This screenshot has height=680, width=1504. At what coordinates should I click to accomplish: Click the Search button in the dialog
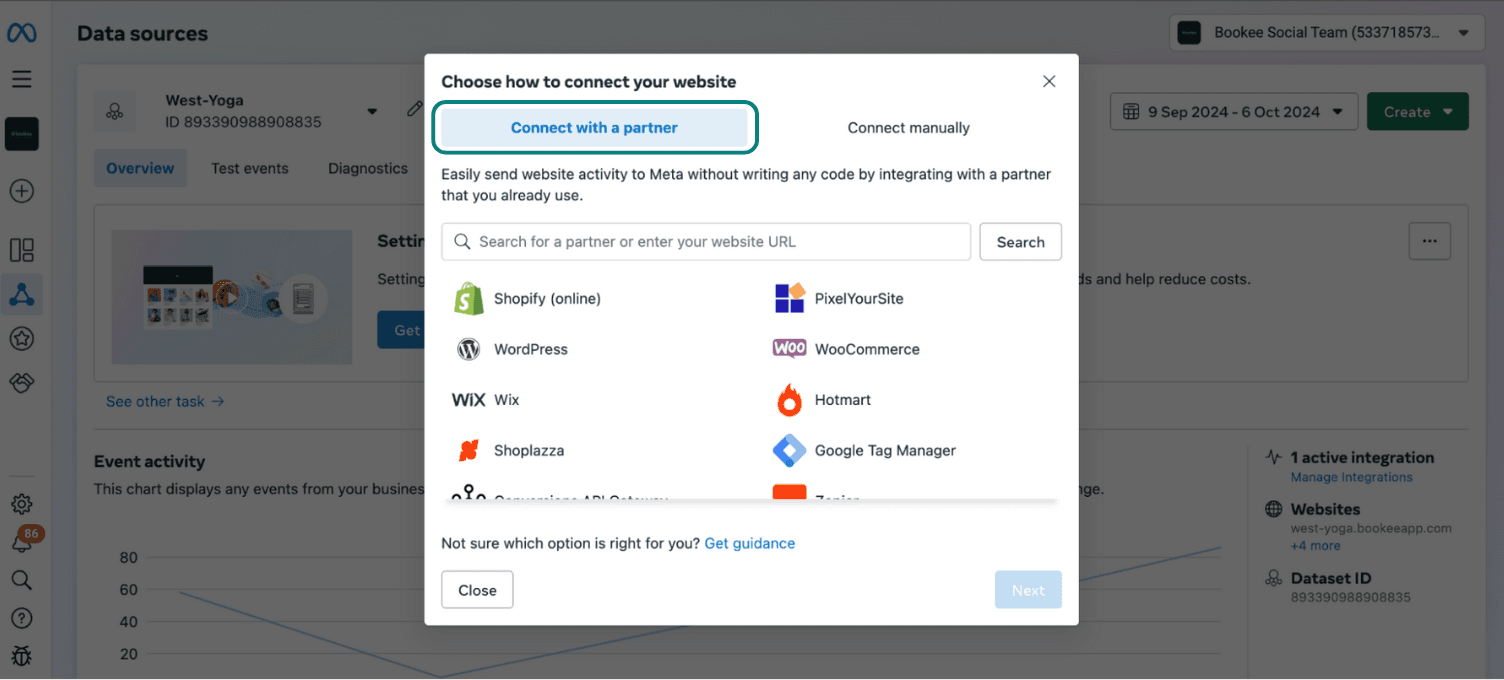[1020, 242]
